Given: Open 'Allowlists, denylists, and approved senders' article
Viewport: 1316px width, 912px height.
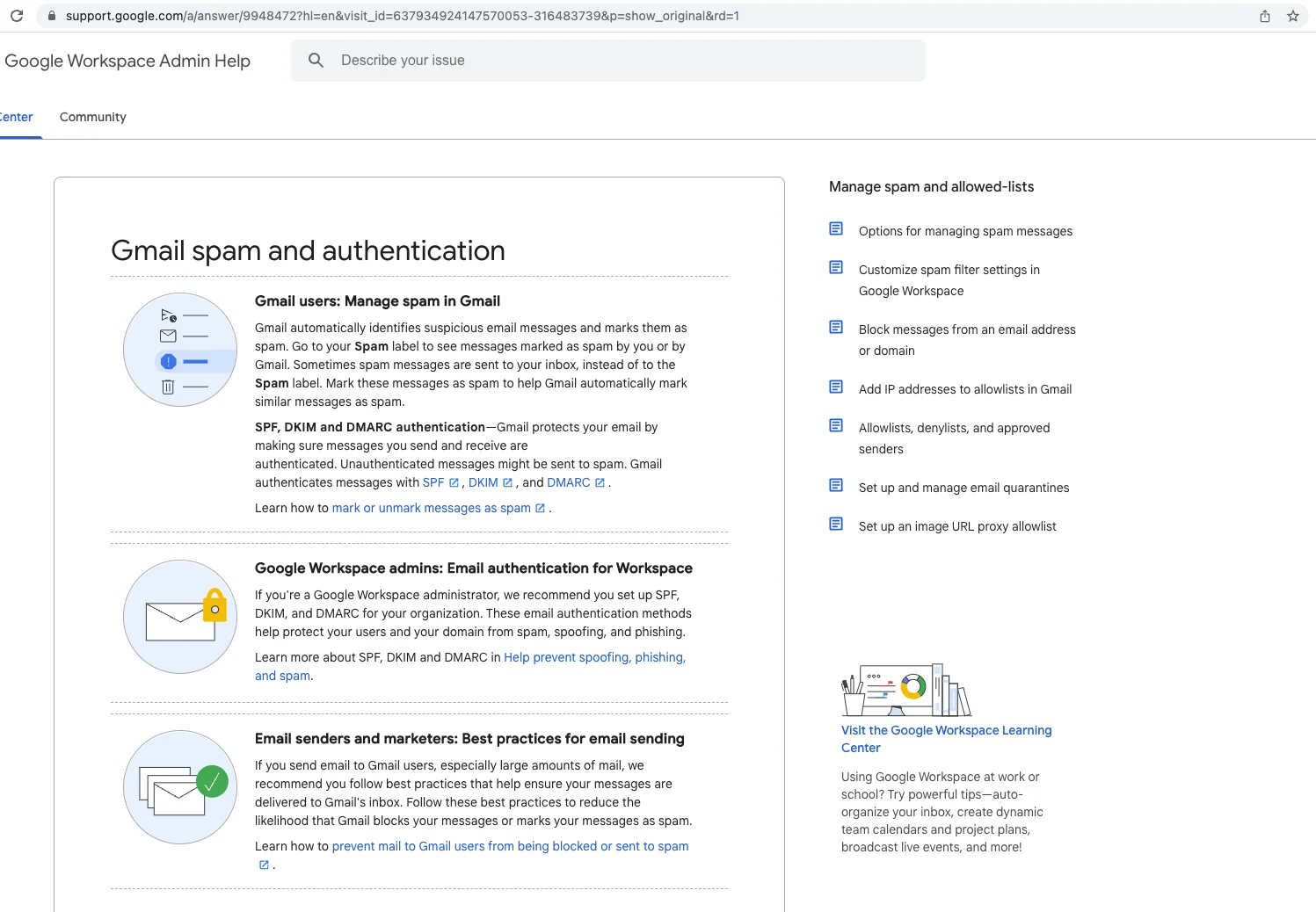Looking at the screenshot, I should point(954,438).
